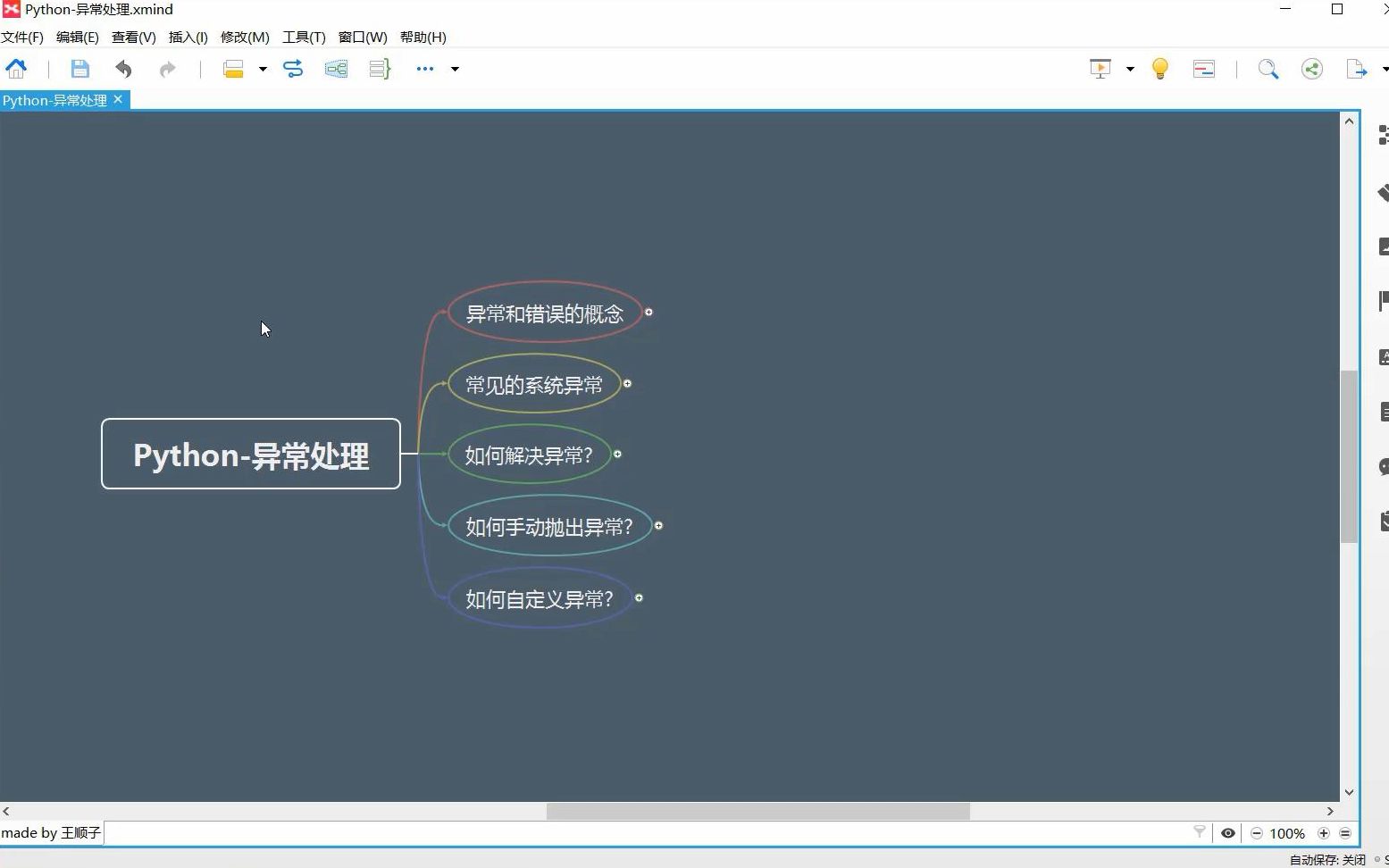Toggle the eye visibility icon in the status bar
The height and width of the screenshot is (868, 1389).
[1228, 833]
